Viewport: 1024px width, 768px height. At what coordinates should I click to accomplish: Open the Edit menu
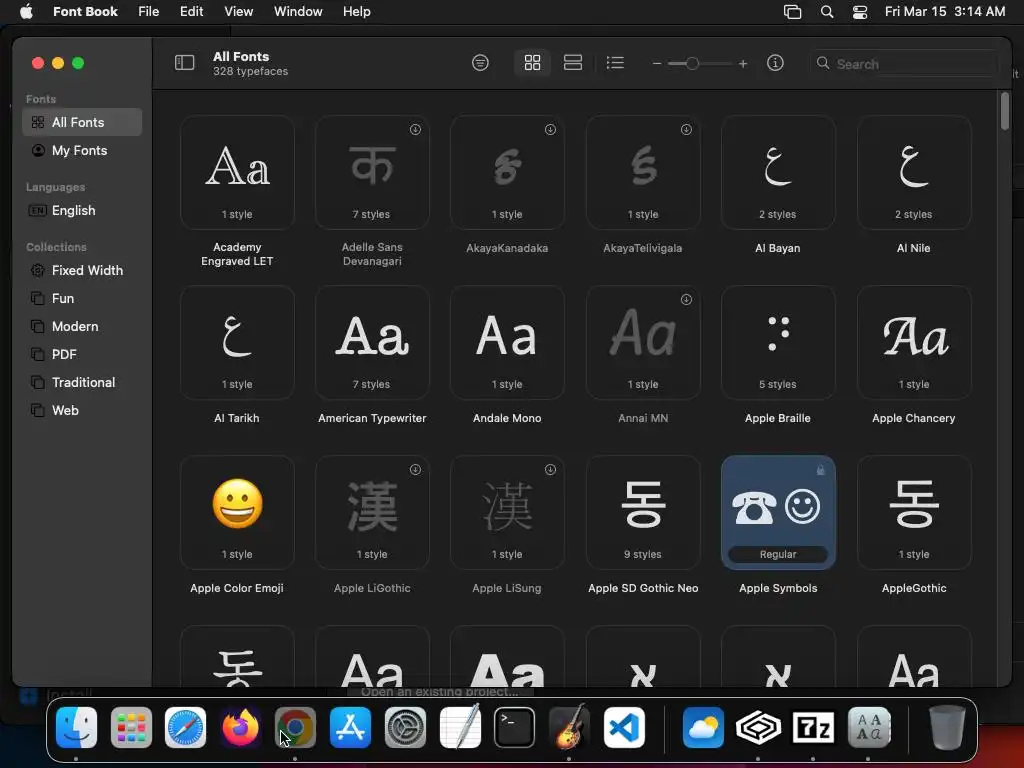coord(191,11)
